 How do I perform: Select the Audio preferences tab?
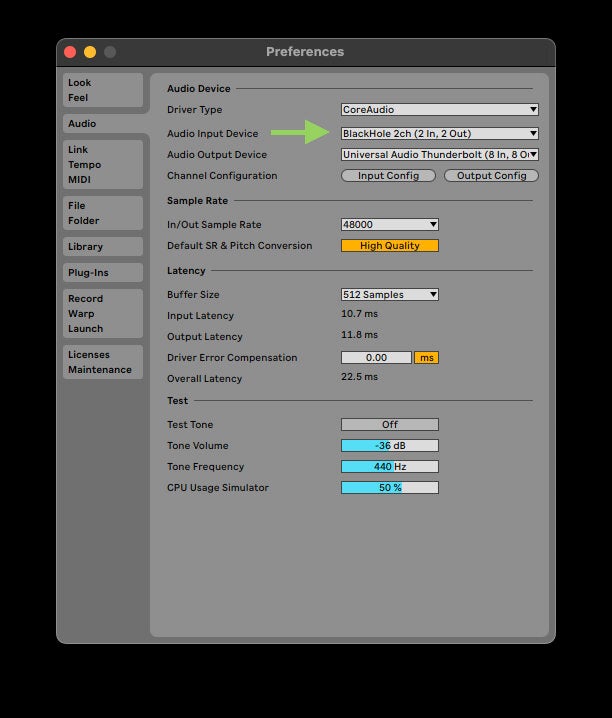(x=103, y=124)
